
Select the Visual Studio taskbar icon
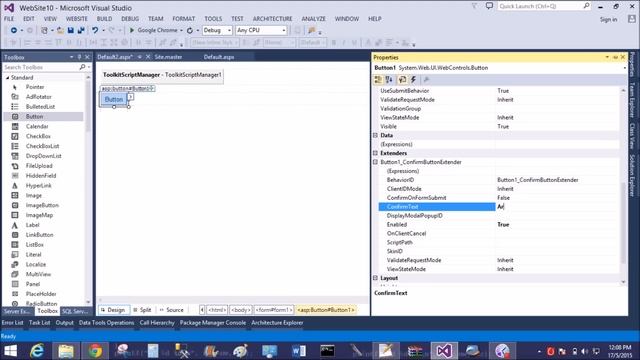tap(444, 351)
